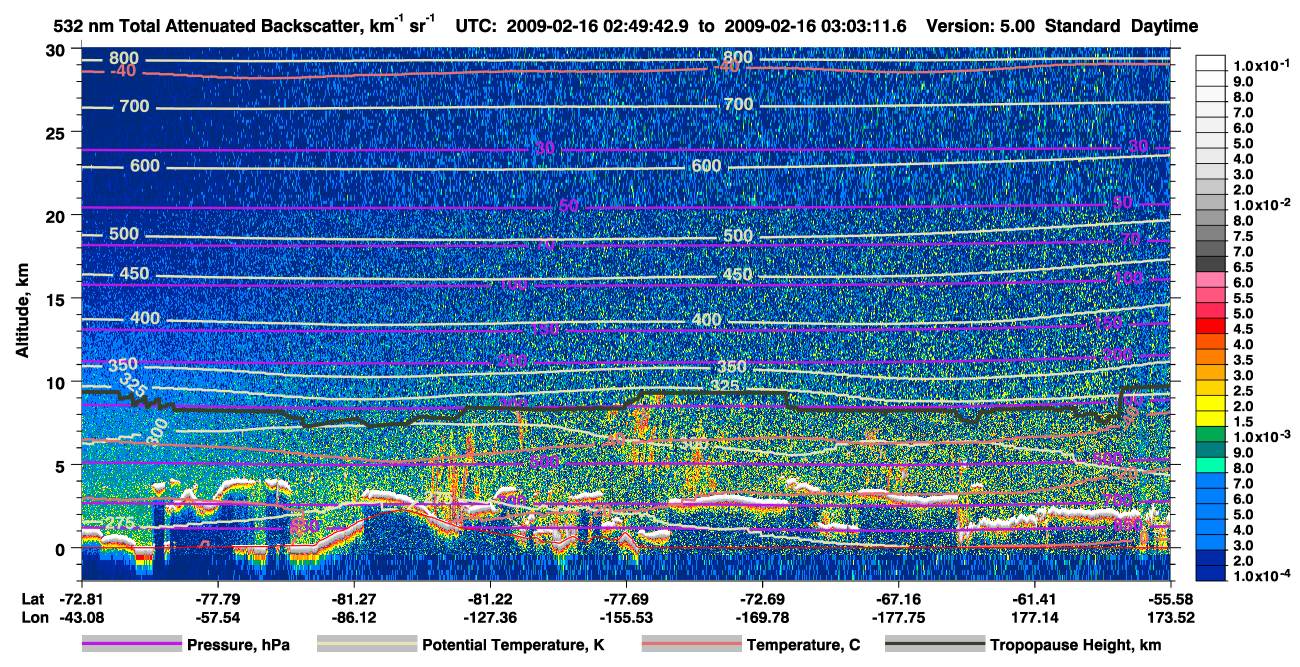Click the latitude value -72.81
1300x667 pixels.
point(82,599)
